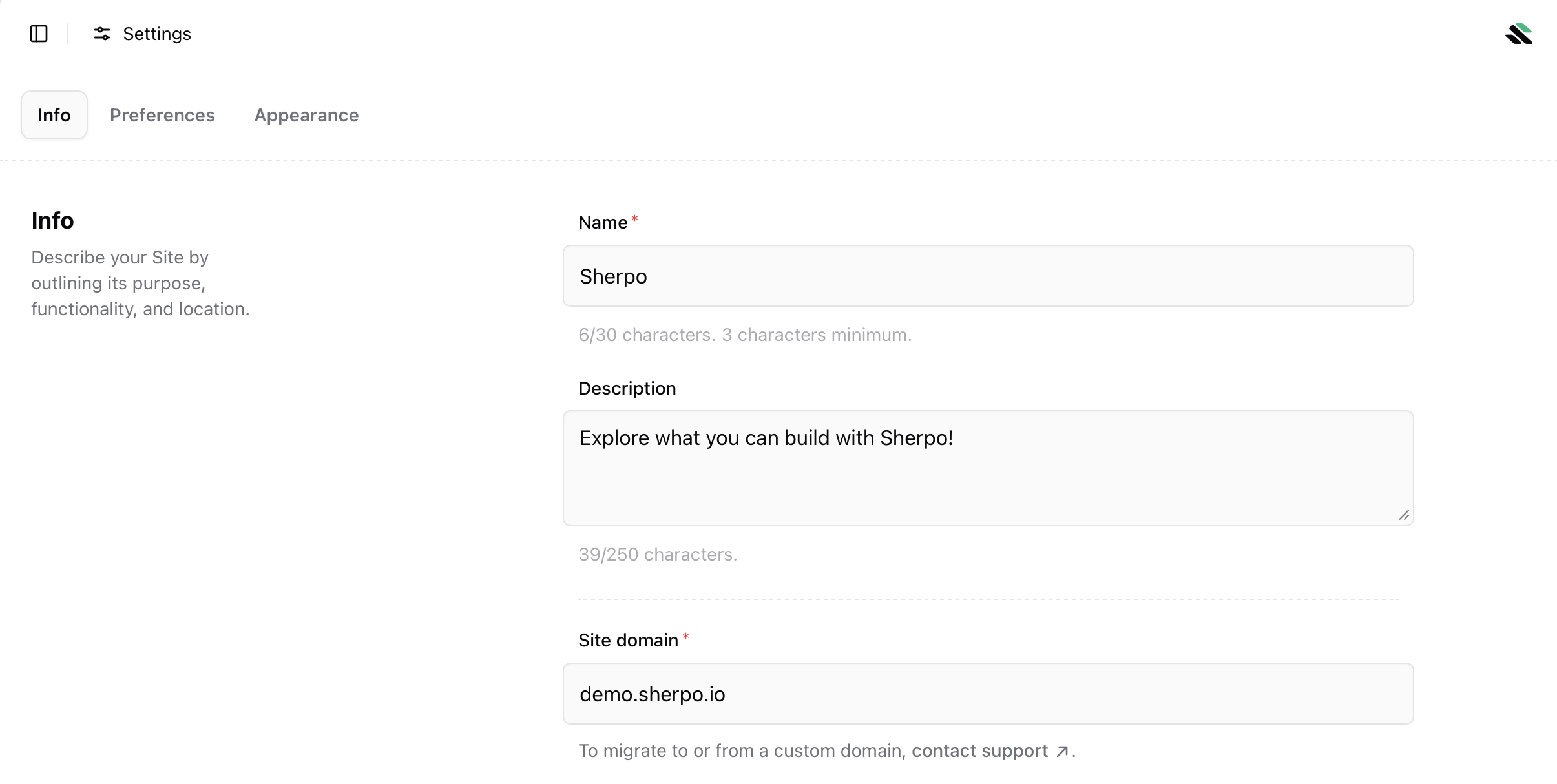The height and width of the screenshot is (784, 1557).
Task: Click the Name field containing Sherpo
Action: pos(987,276)
